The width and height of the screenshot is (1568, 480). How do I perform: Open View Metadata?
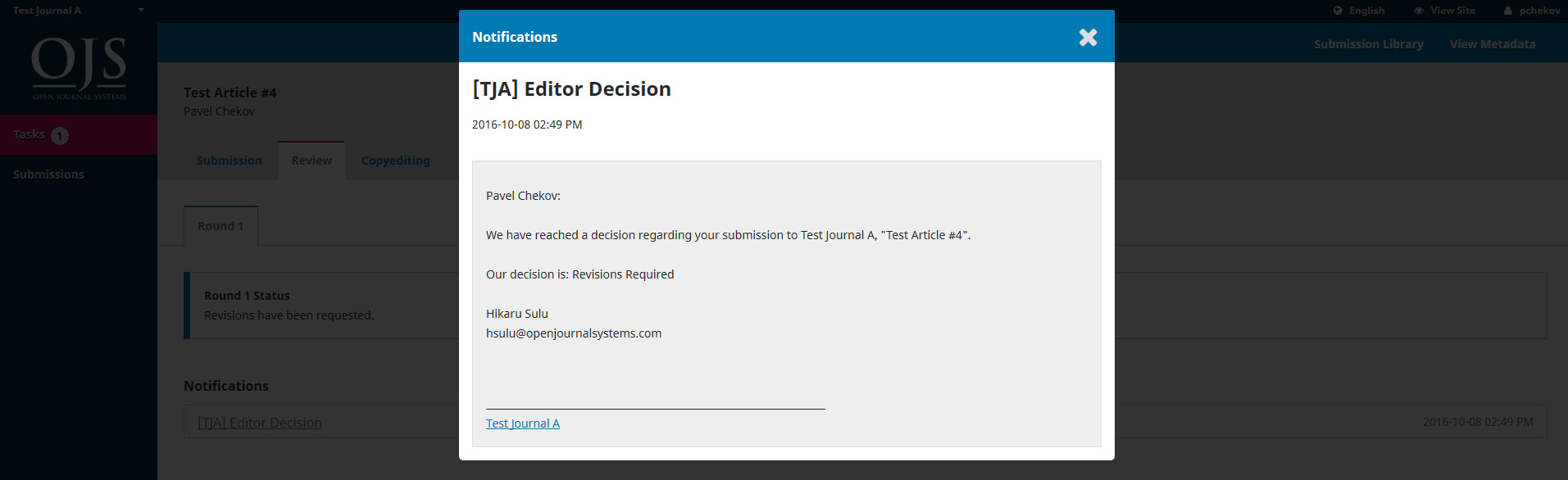pyautogui.click(x=1492, y=43)
